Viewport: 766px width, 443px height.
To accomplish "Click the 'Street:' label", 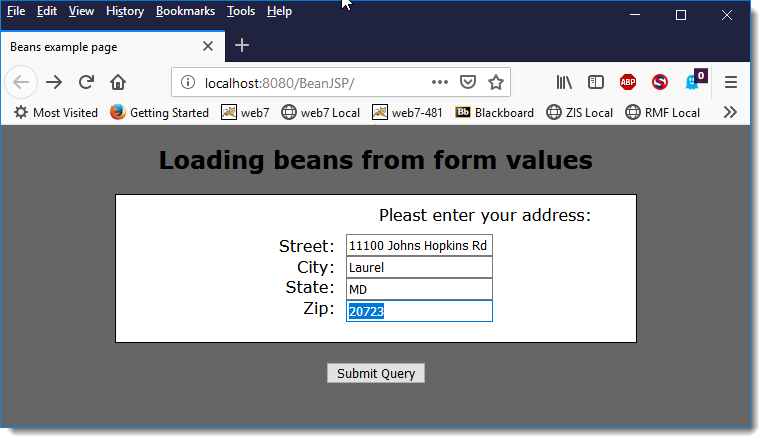I will tap(306, 246).
